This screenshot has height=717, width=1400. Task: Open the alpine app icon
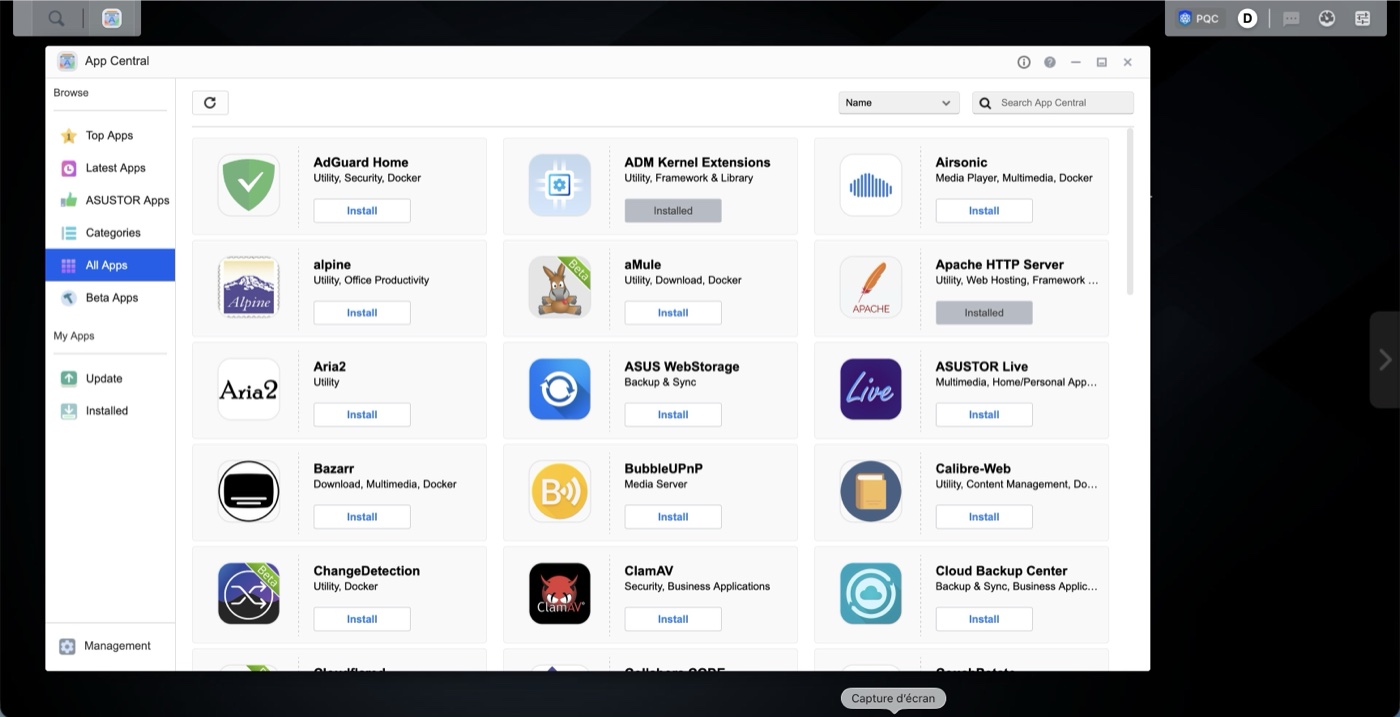[x=249, y=287]
